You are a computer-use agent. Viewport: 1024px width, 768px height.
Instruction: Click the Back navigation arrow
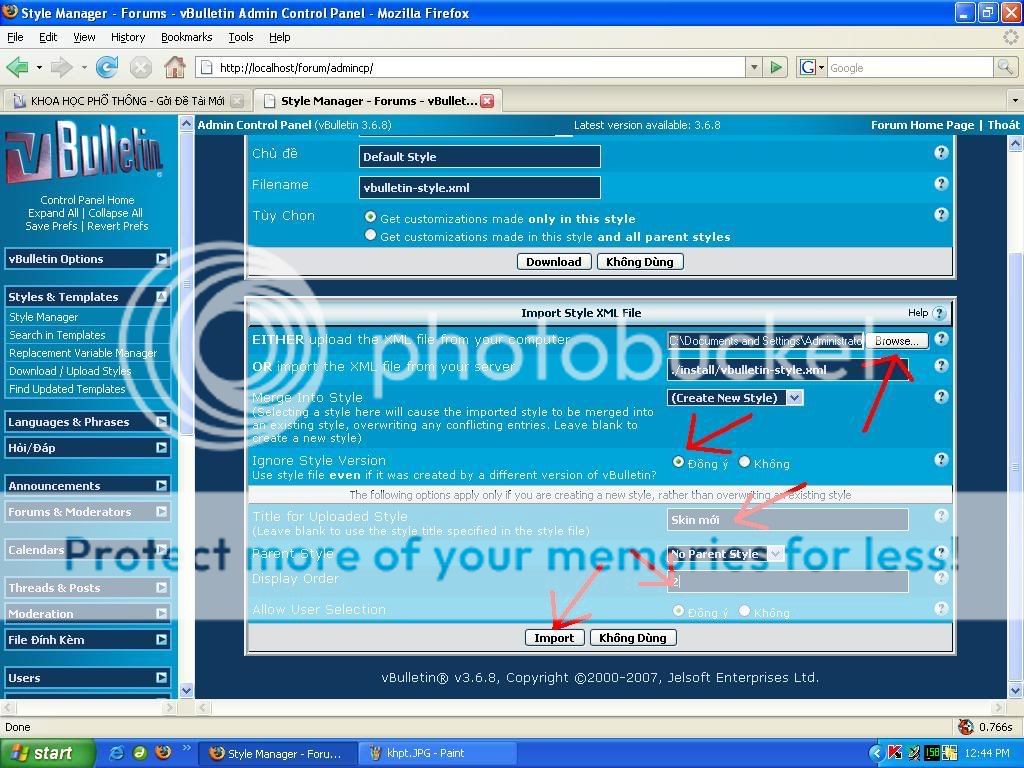click(17, 67)
